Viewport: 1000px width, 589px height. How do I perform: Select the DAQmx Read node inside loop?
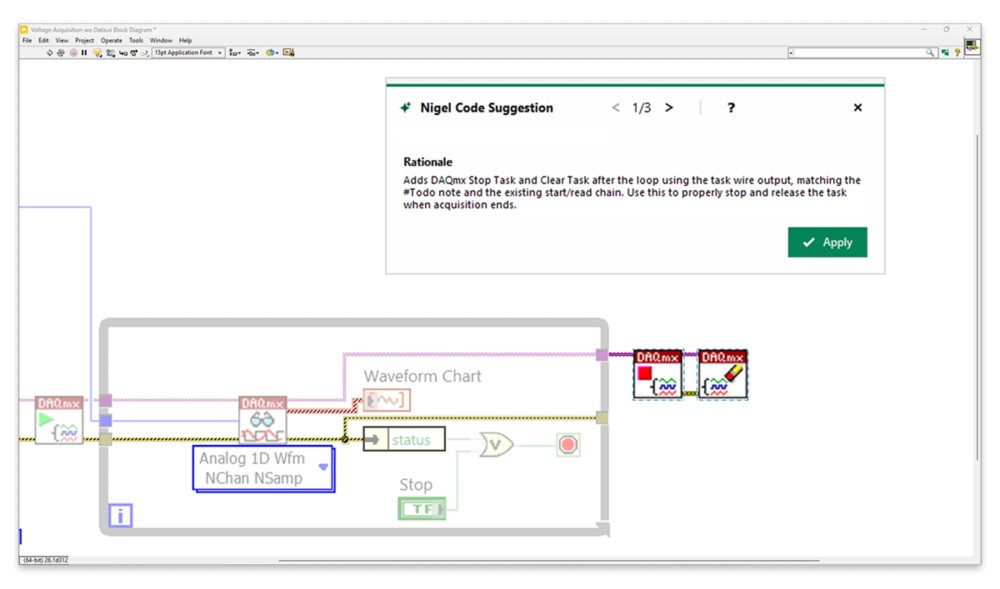(262, 420)
